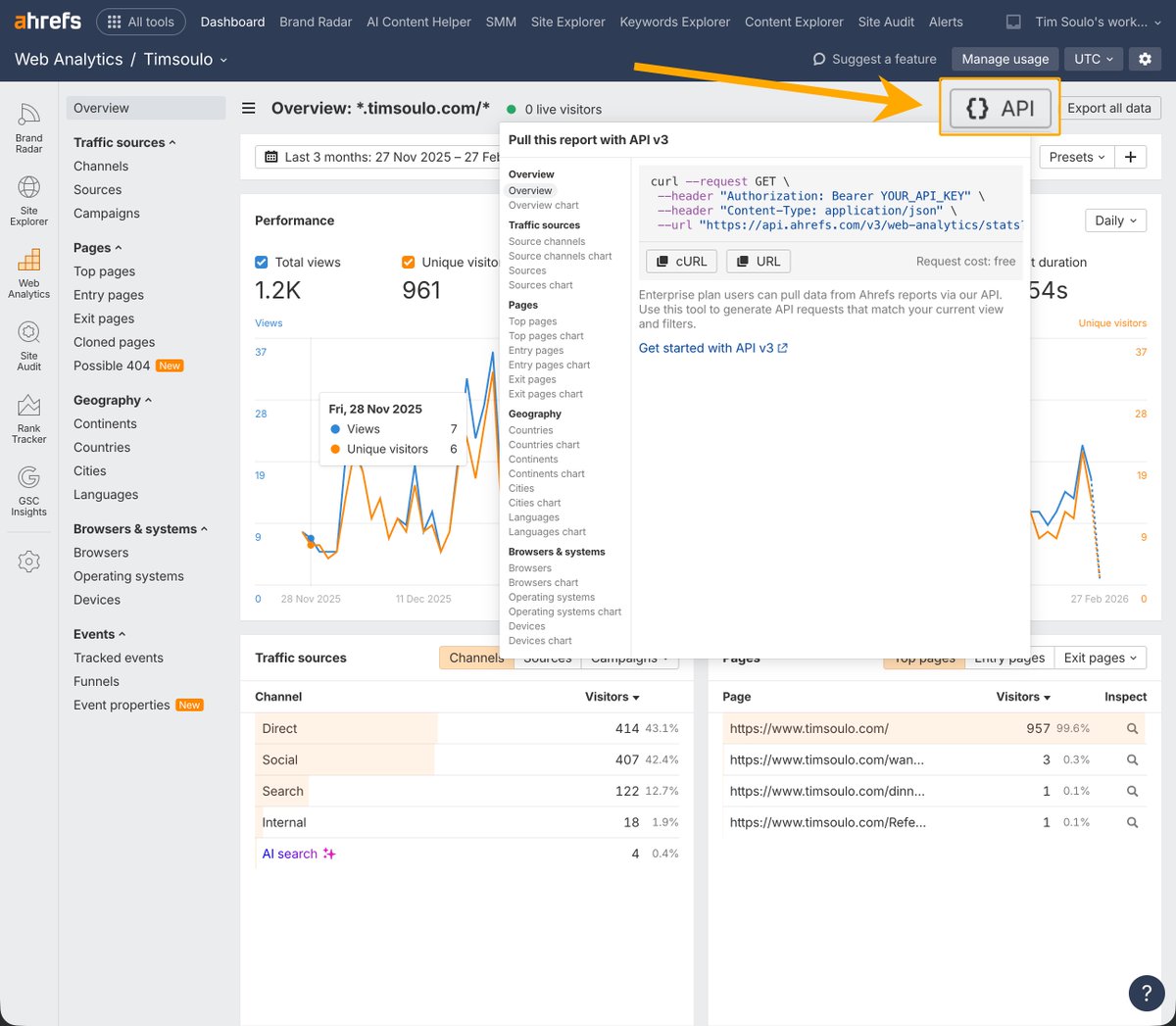Image resolution: width=1176 pixels, height=1026 pixels.
Task: Collapse the Geography sidebar section
Action: [x=113, y=400]
